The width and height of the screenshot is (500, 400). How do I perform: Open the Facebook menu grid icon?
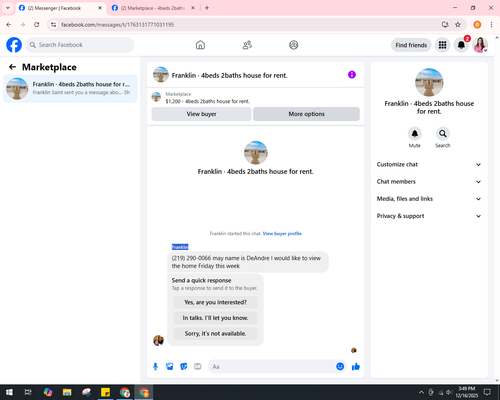pos(442,45)
